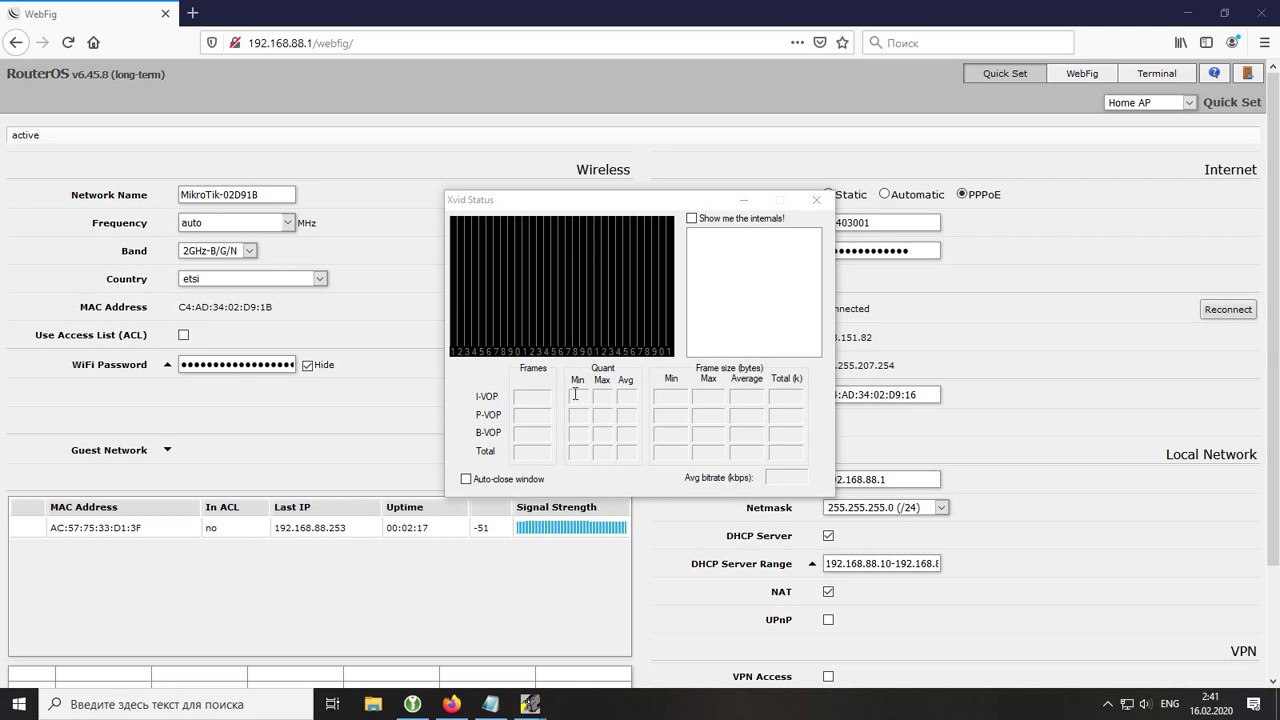Toggle the Firefox sidebar view
This screenshot has height=720, width=1280.
tap(1206, 43)
